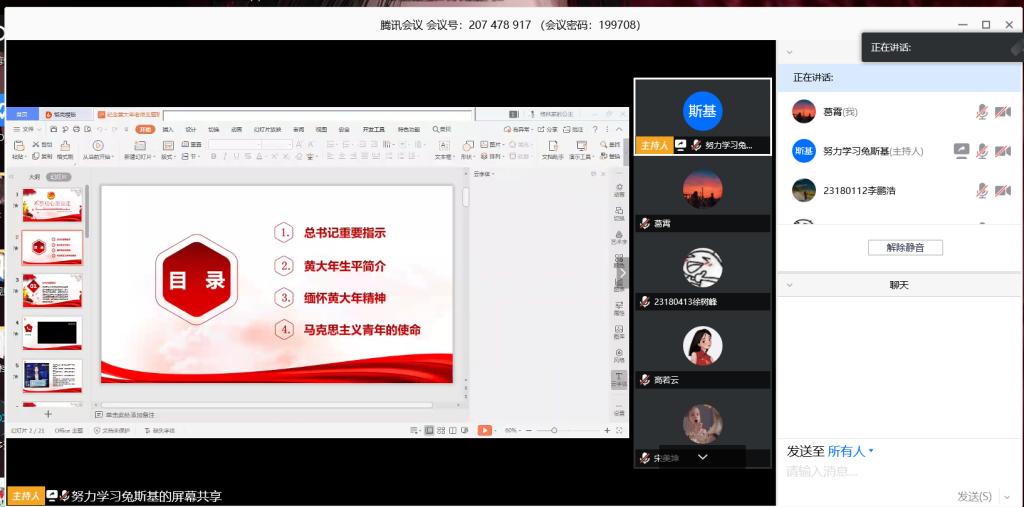Screen dimensions: 1024x507
Task: Click the microphone icon for 23180112李鹏浩
Action: 982,190
